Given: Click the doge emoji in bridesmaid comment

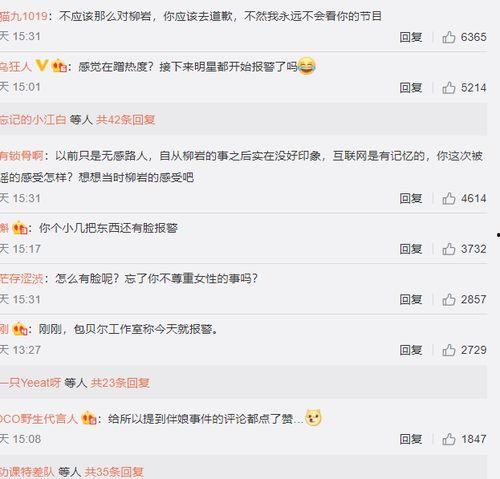Looking at the screenshot, I should pos(313,417).
